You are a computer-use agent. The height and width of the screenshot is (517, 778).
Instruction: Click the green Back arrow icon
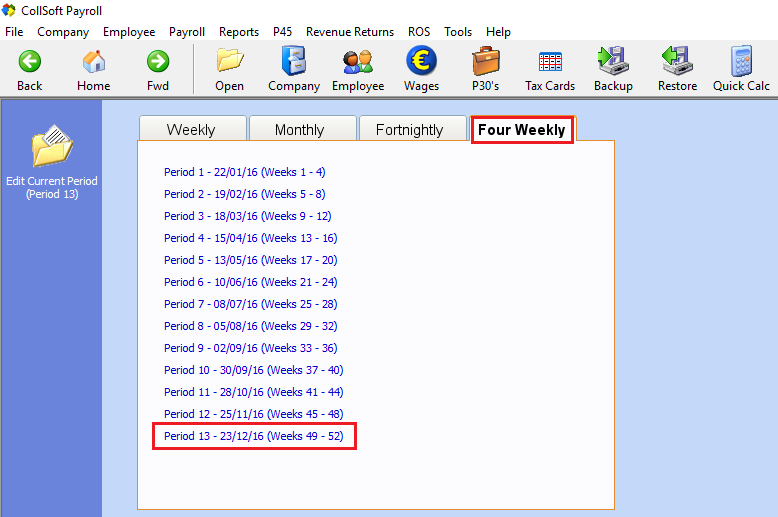[29, 62]
